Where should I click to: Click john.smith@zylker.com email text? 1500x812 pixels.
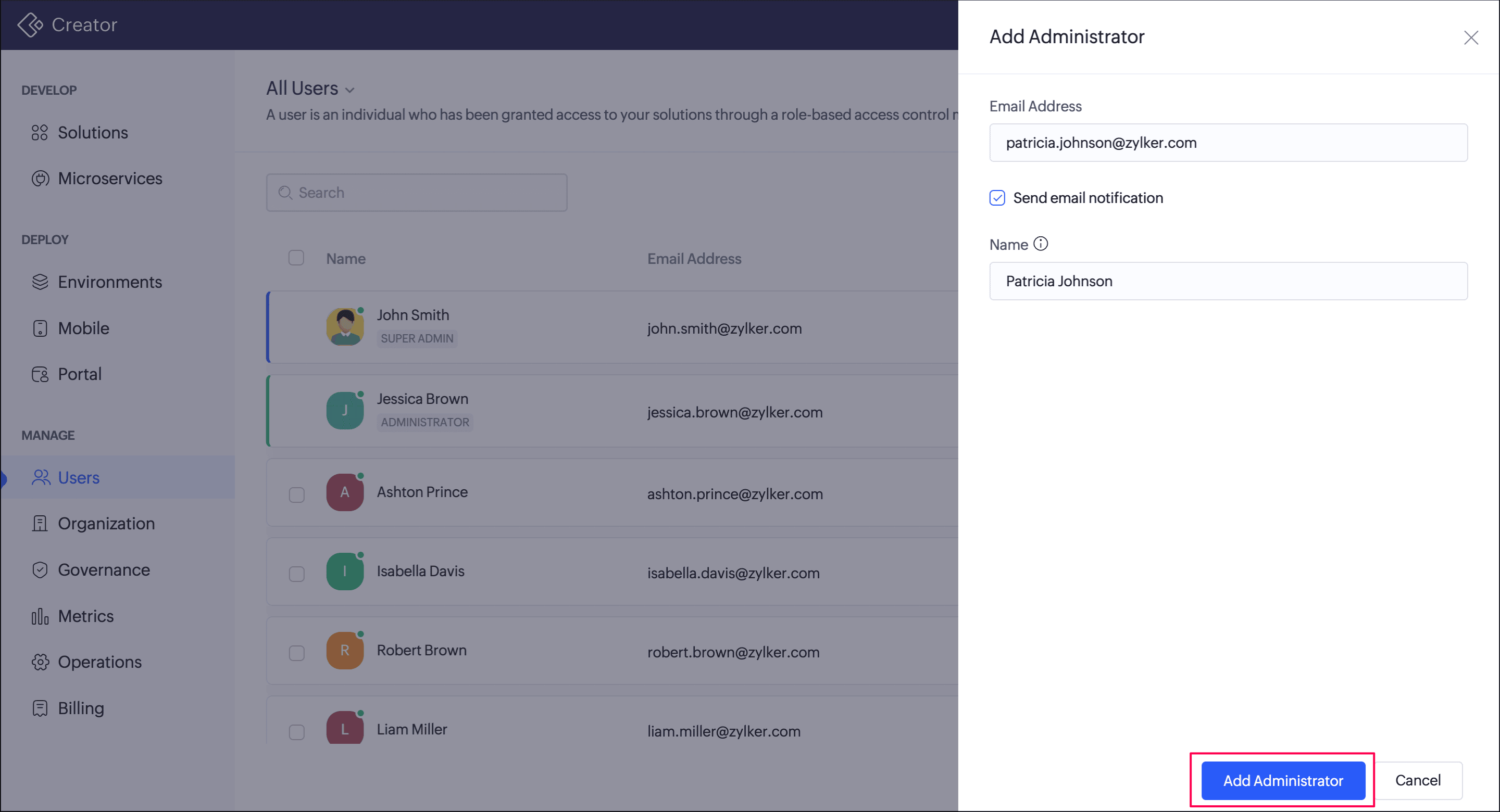[724, 329]
